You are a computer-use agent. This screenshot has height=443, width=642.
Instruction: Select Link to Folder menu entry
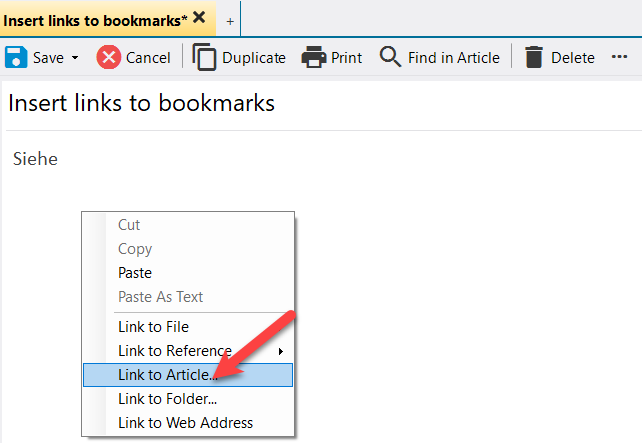pyautogui.click(x=167, y=398)
